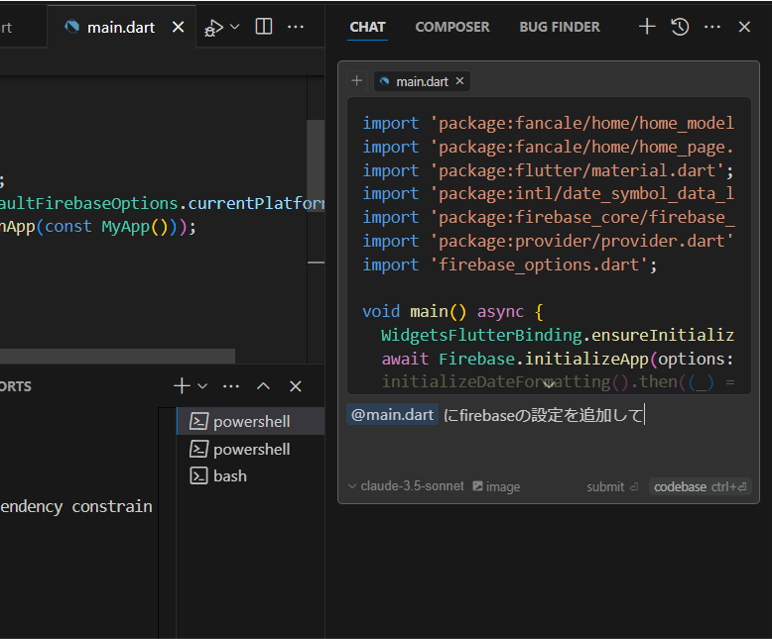Open new terminal profile dropdown
Viewport: 772px width, 639px height.
click(x=203, y=386)
